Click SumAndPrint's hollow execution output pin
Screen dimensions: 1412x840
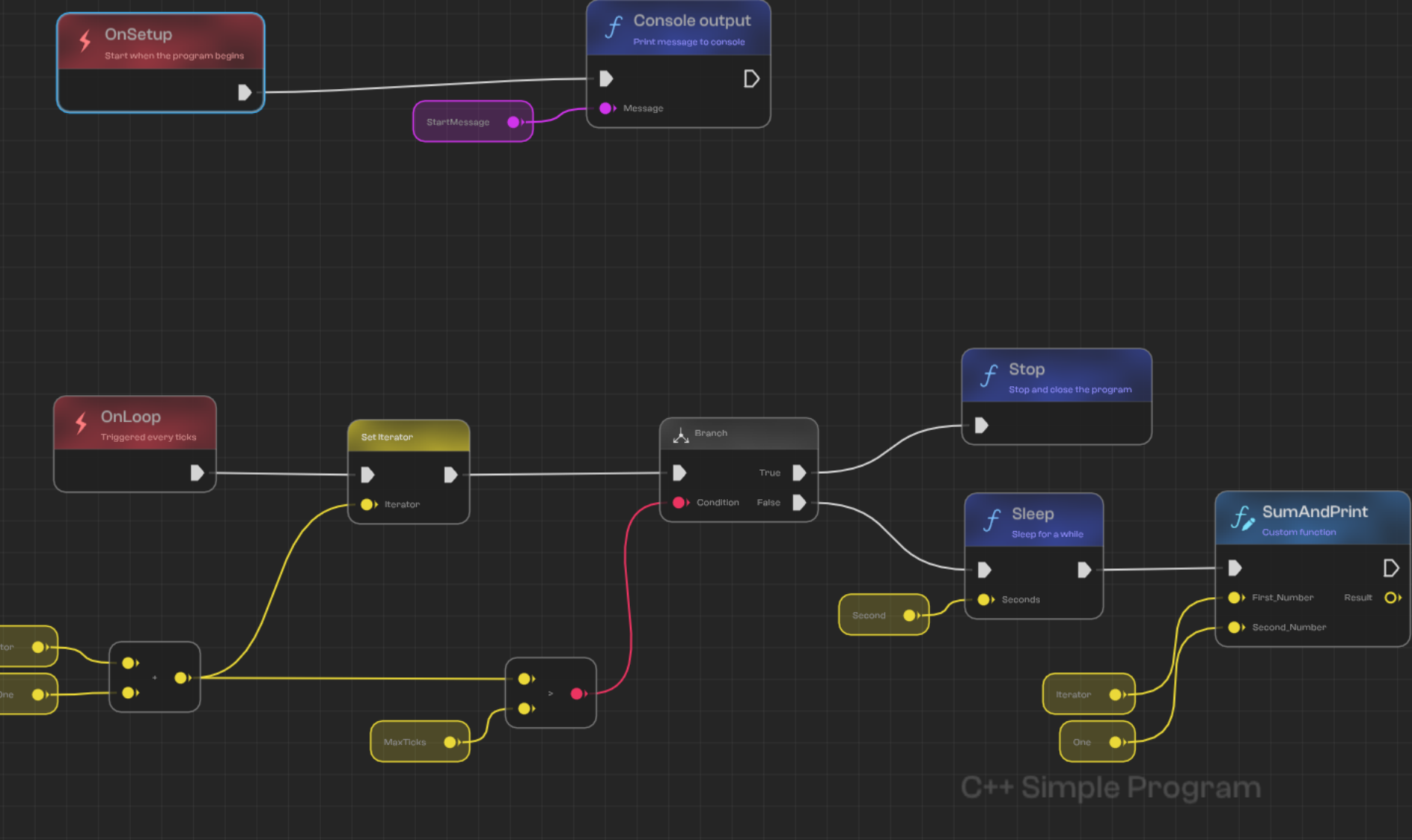click(1391, 568)
